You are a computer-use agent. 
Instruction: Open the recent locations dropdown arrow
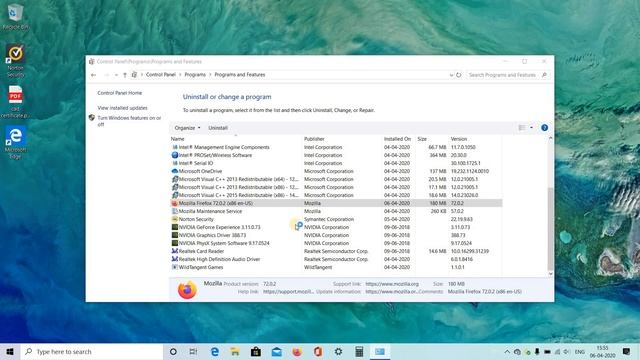click(116, 75)
